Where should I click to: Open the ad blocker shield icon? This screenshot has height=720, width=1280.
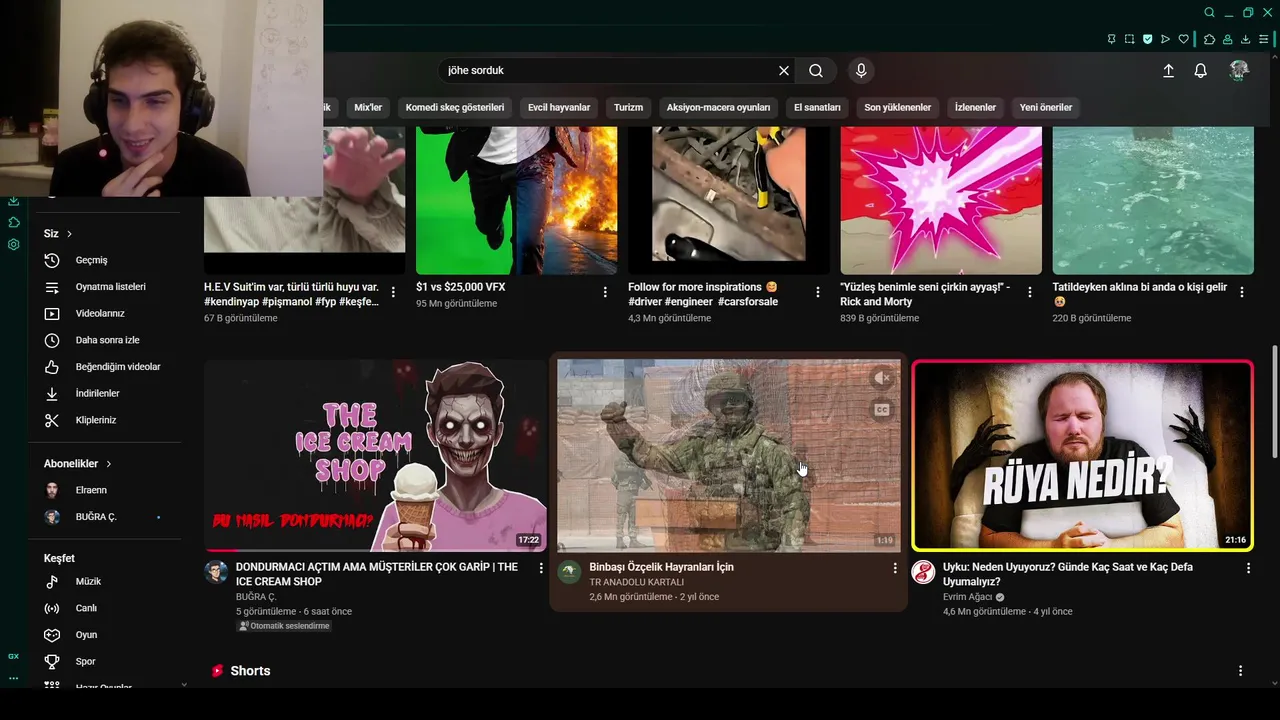click(x=1147, y=39)
